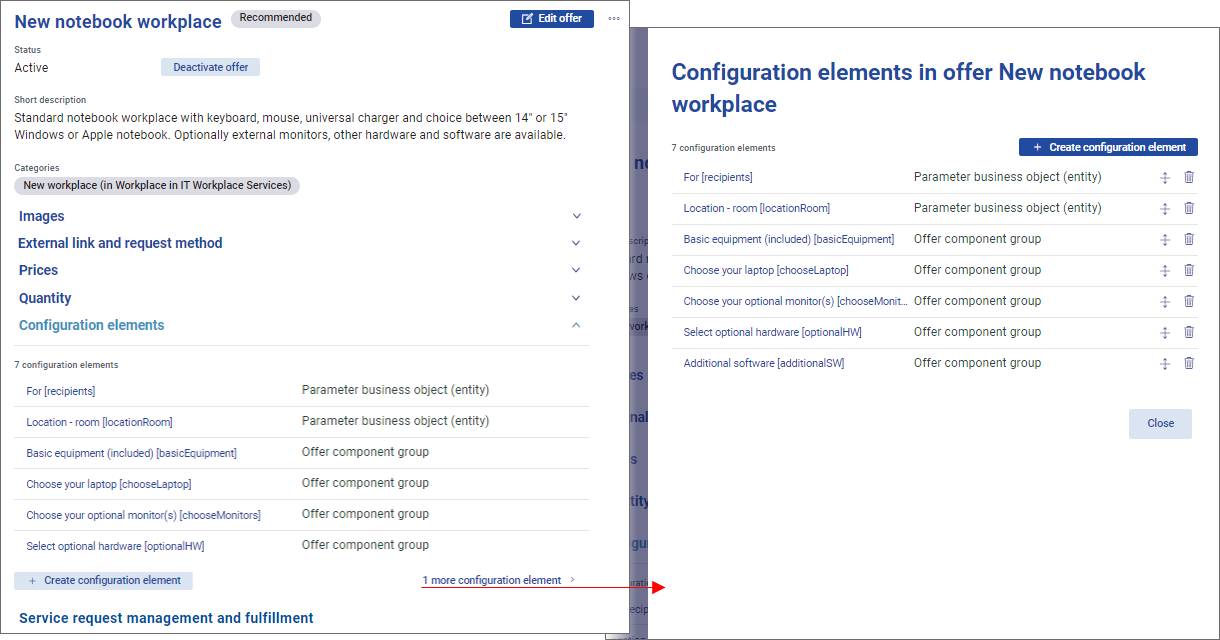
Task: Close the configuration elements dialog
Action: 1160,423
